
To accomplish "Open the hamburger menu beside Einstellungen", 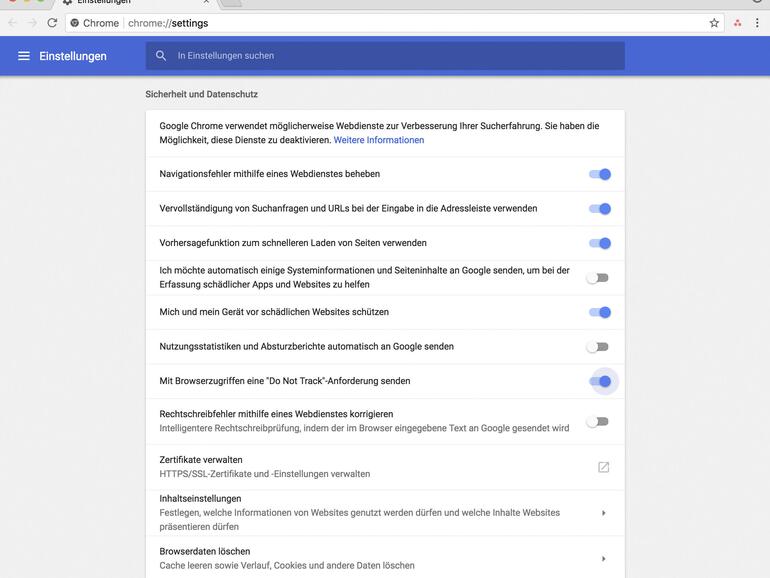I will (x=24, y=56).
